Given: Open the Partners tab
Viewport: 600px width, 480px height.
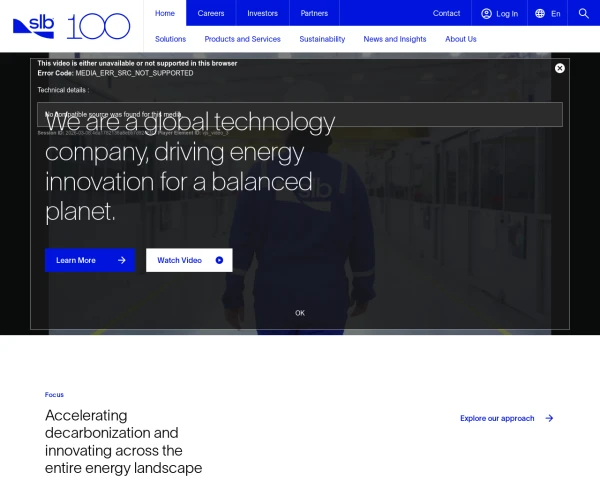Looking at the screenshot, I should [x=314, y=13].
